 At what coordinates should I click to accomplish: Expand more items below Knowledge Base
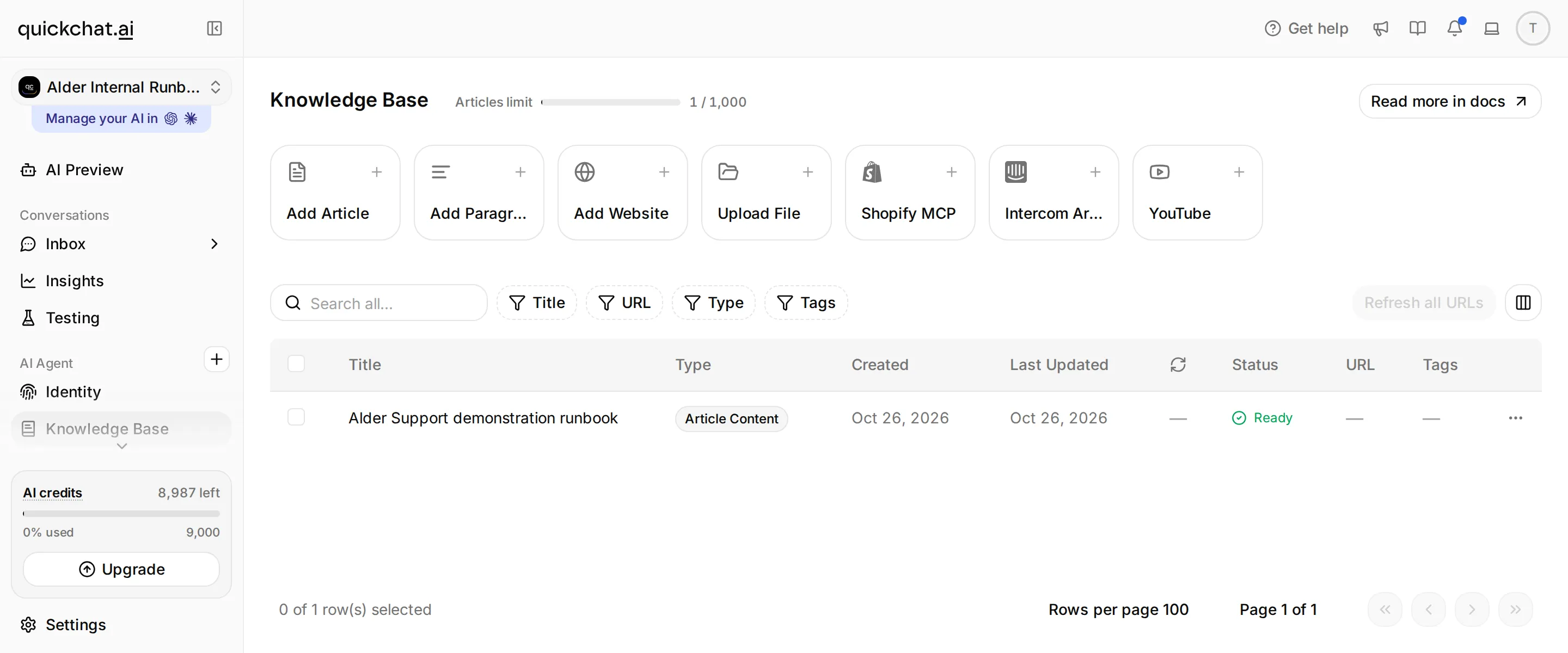pos(122,447)
